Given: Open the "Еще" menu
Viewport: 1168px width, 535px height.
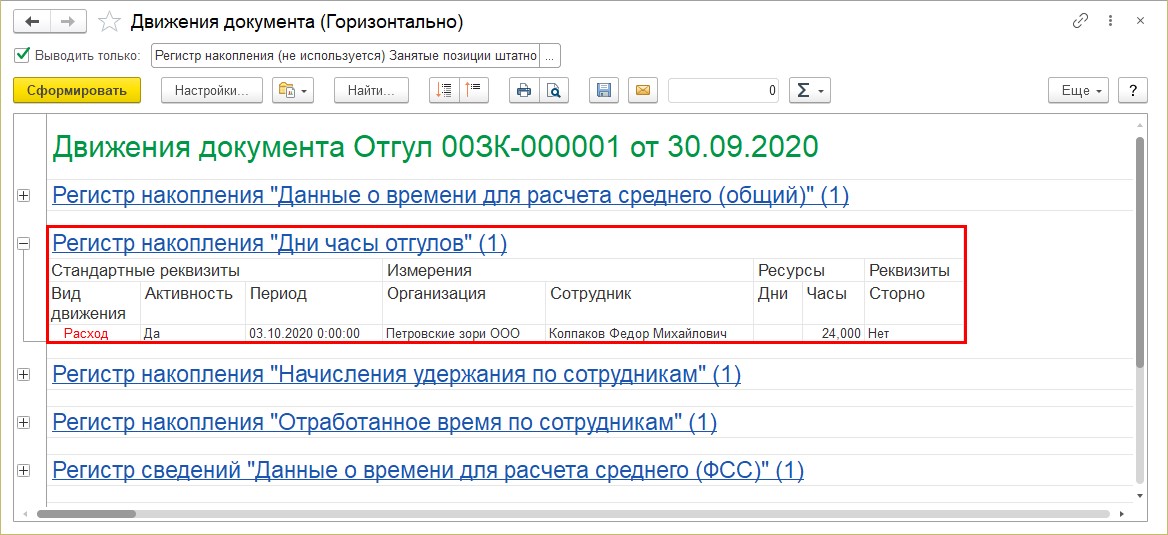Looking at the screenshot, I should (1079, 91).
